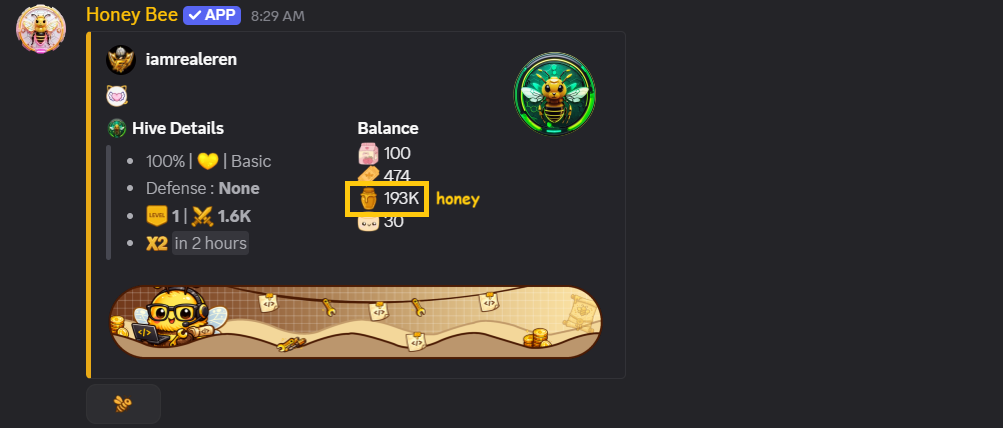Open the Honey Bee username
Viewport: 1003px width, 428px height.
[x=132, y=15]
